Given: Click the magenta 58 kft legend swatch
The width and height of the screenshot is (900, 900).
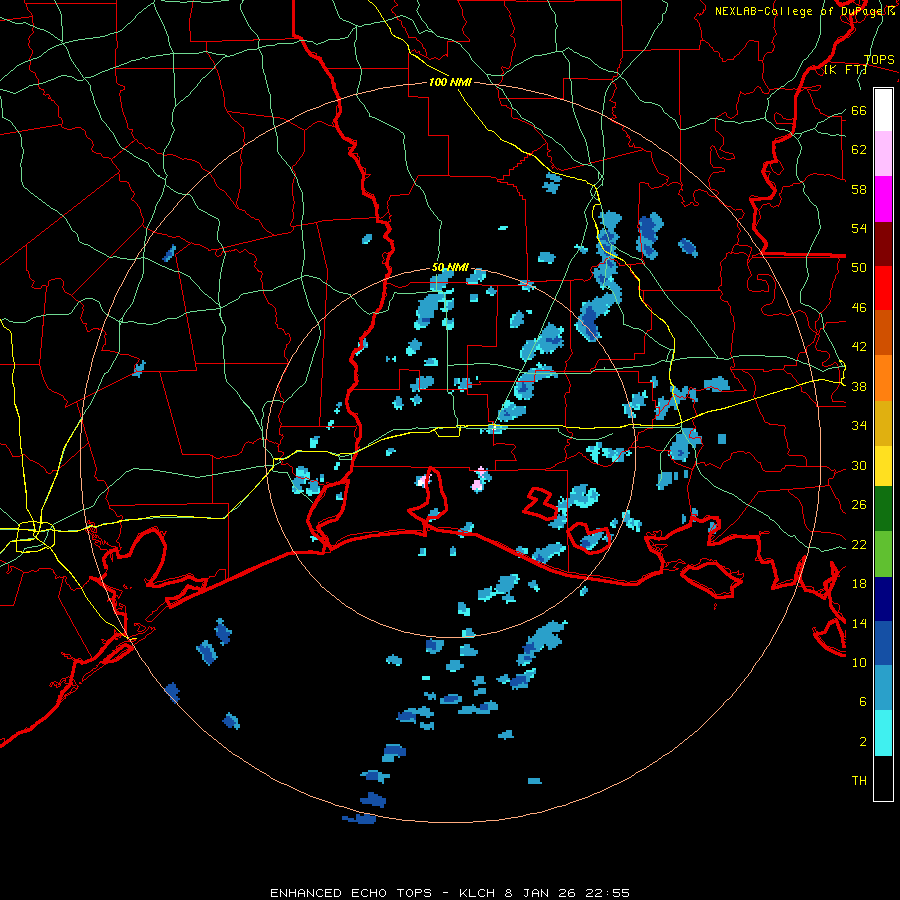Looking at the screenshot, I should coord(883,199).
